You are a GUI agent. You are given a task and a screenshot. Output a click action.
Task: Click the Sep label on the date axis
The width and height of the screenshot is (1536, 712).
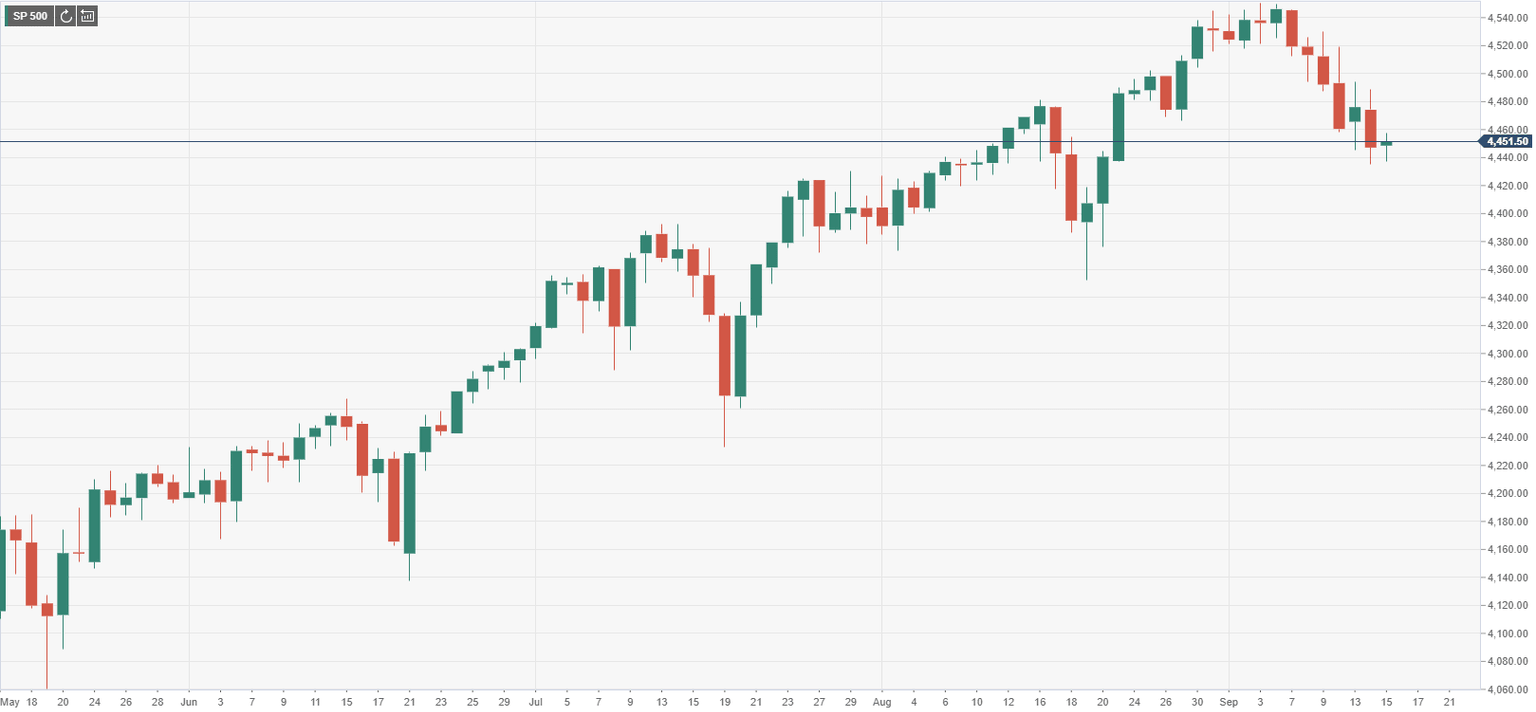[1228, 702]
